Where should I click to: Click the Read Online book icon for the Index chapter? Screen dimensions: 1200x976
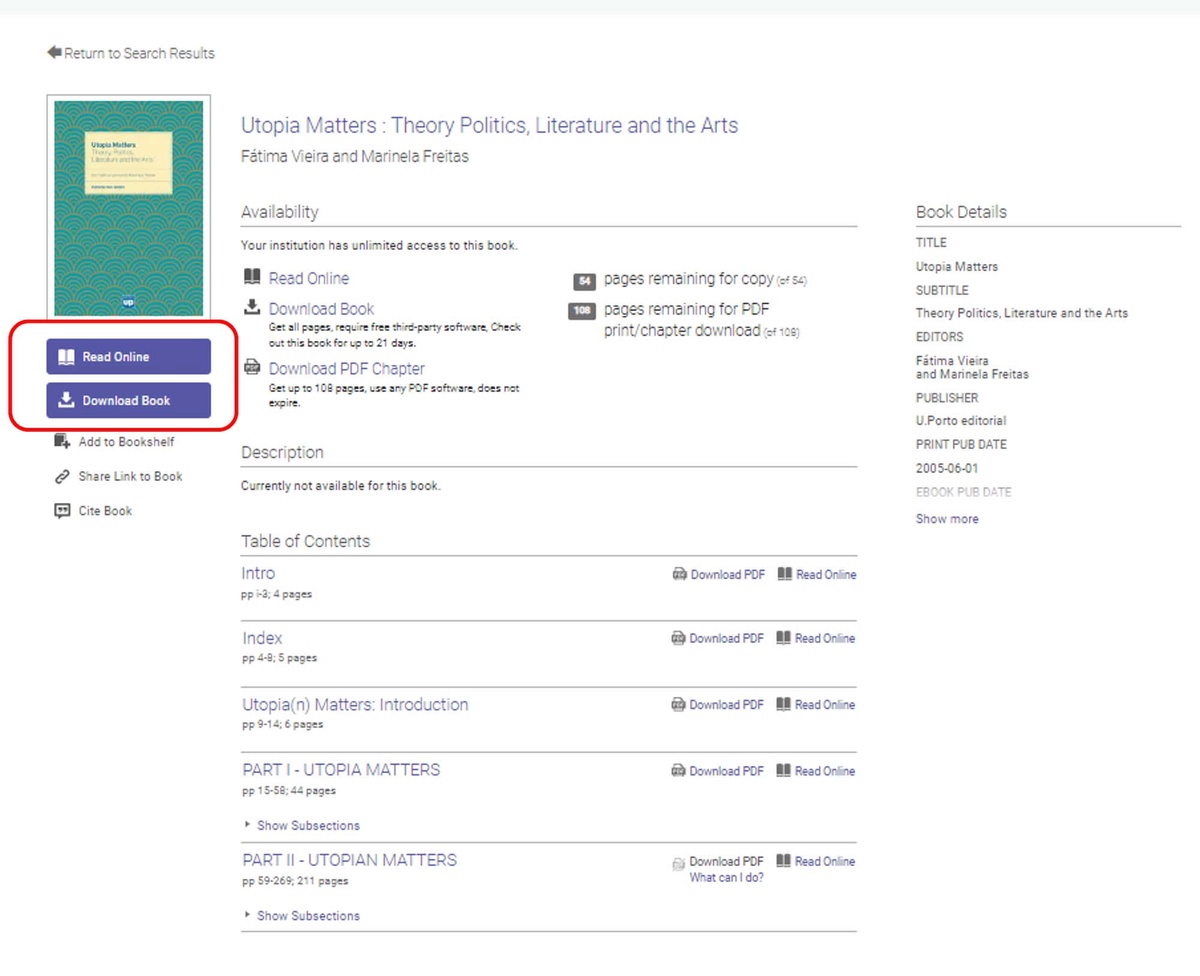(x=784, y=638)
